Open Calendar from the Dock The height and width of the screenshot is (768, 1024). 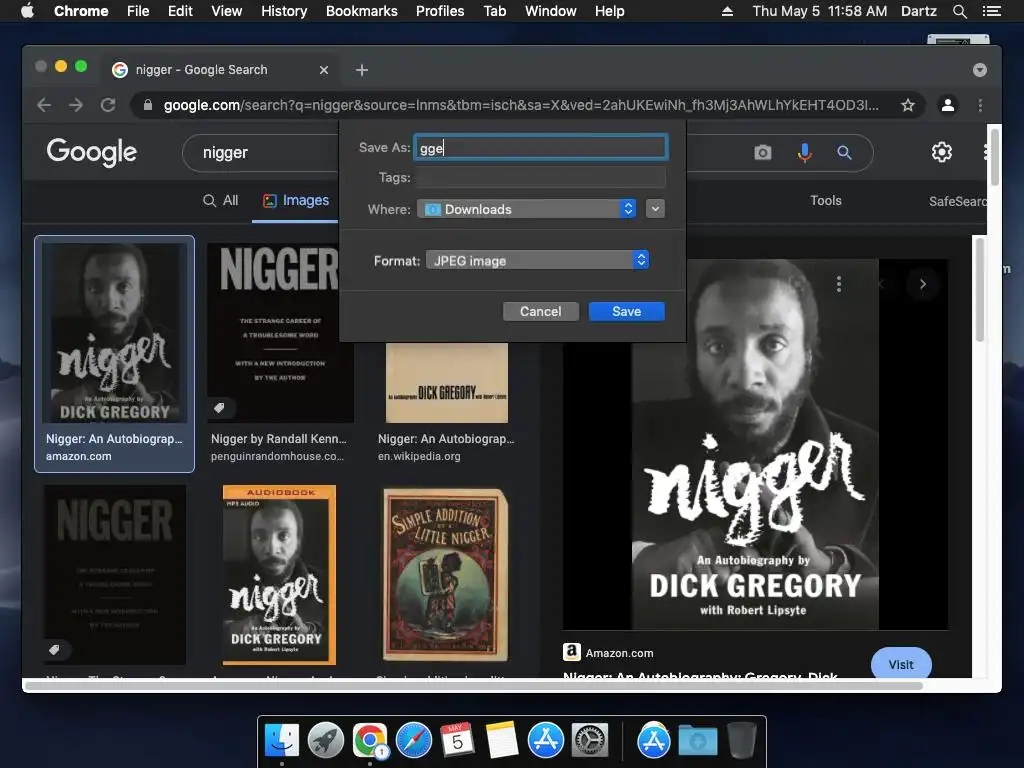tap(457, 741)
